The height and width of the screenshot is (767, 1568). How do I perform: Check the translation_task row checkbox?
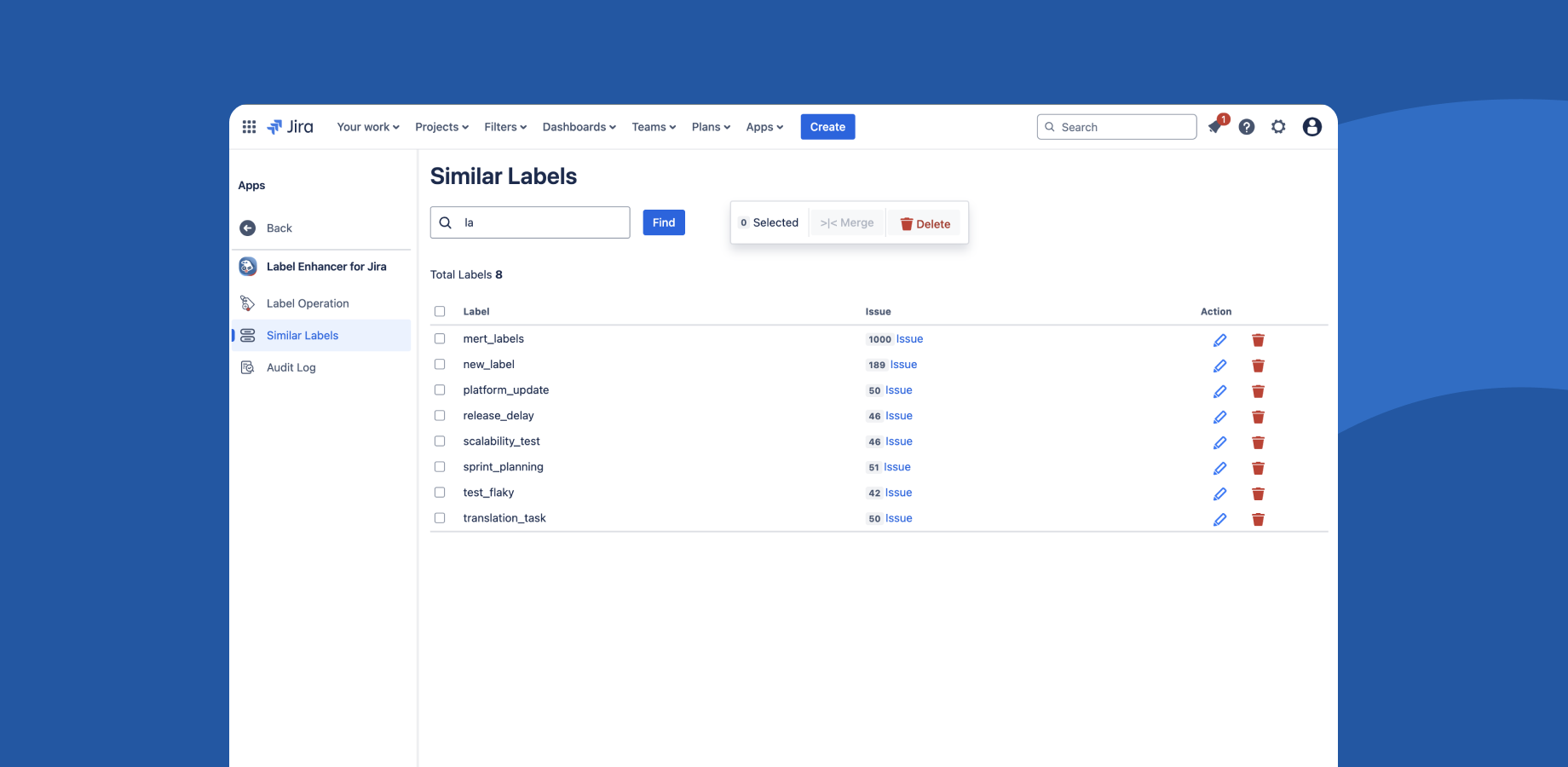tap(440, 517)
